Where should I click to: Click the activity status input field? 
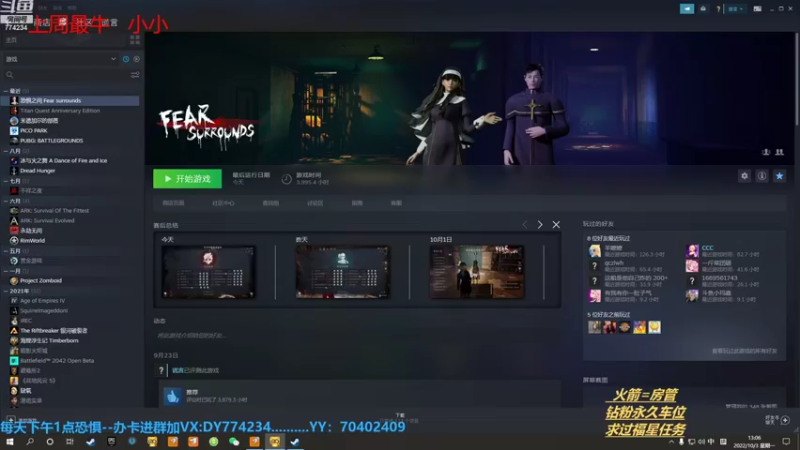(x=357, y=335)
